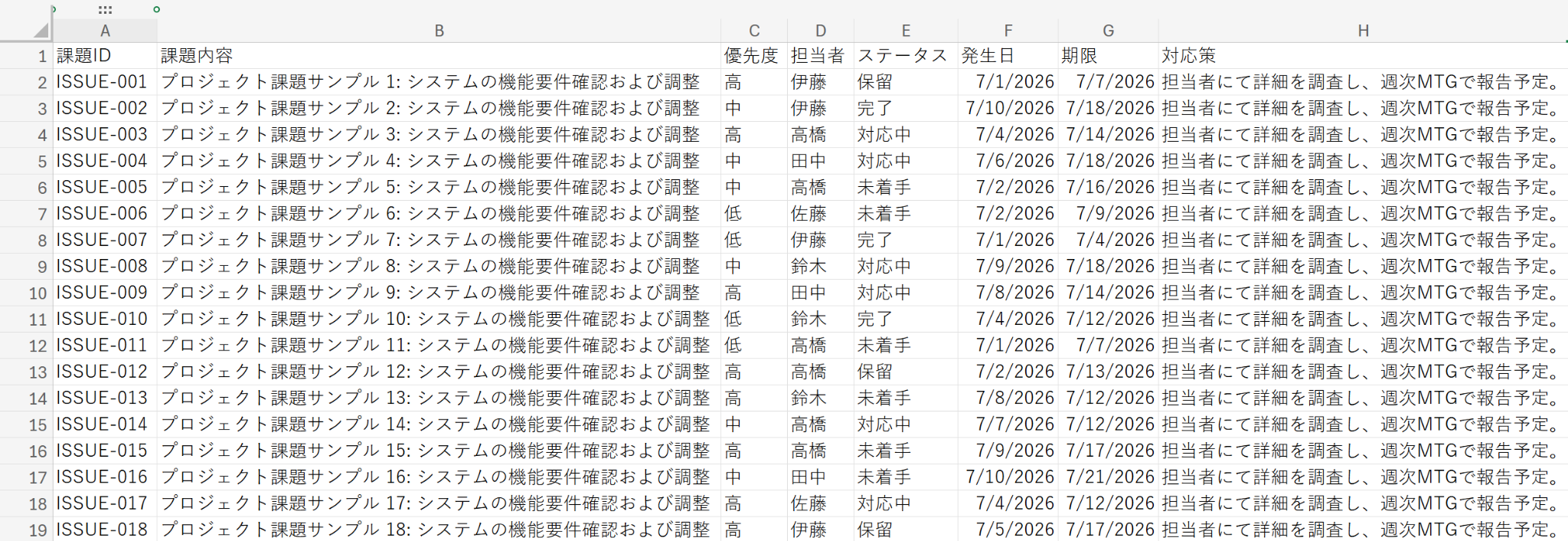Click the select-all corner triangle
The height and width of the screenshot is (541, 1568).
[x=41, y=31]
